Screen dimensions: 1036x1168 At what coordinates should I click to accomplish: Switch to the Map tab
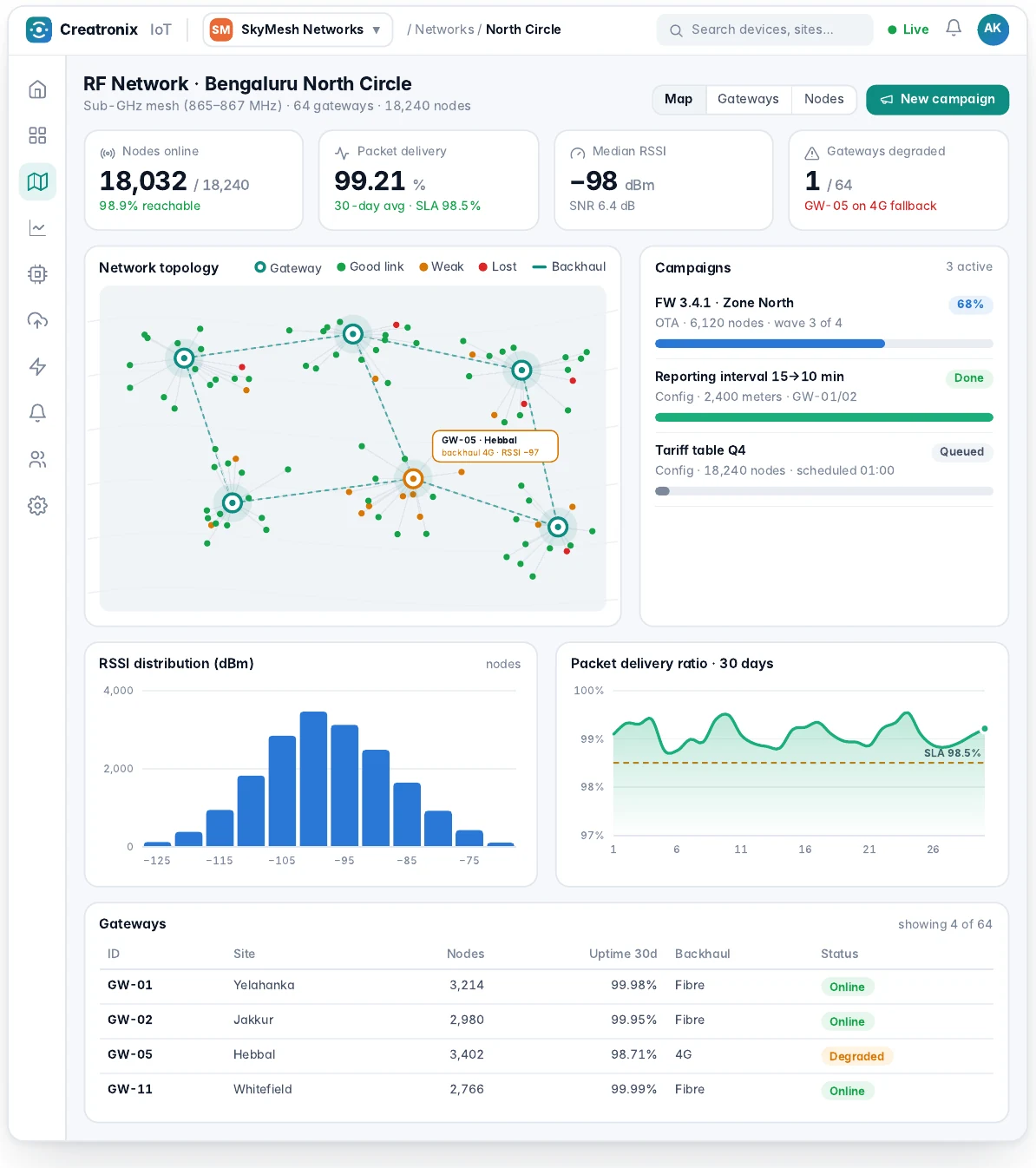679,99
